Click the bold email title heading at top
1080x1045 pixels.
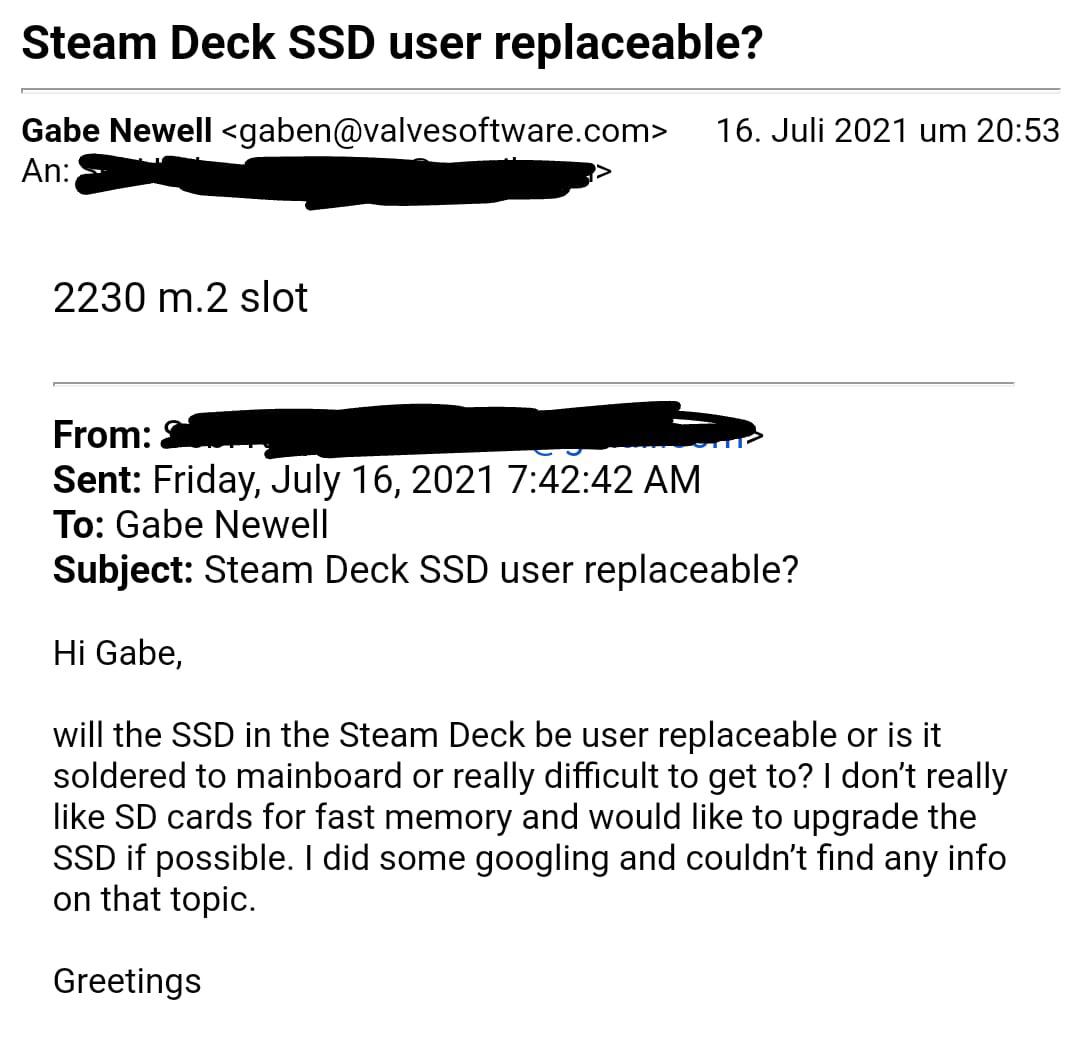click(391, 43)
